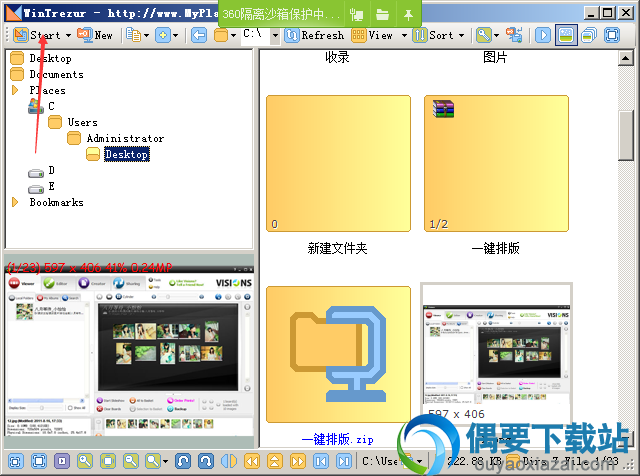Expand the View dropdown arrow
Screen dimensions: 640x476
pos(404,36)
